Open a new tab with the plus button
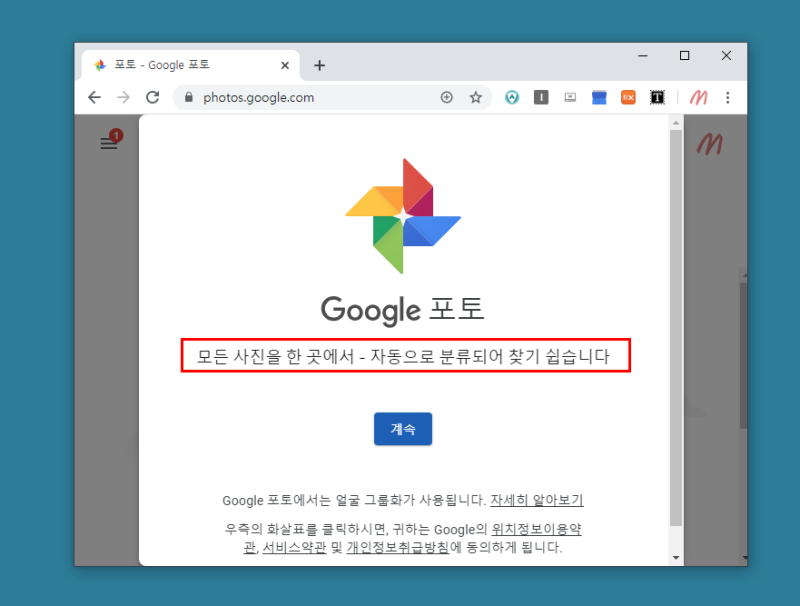800x606 pixels. [319, 65]
